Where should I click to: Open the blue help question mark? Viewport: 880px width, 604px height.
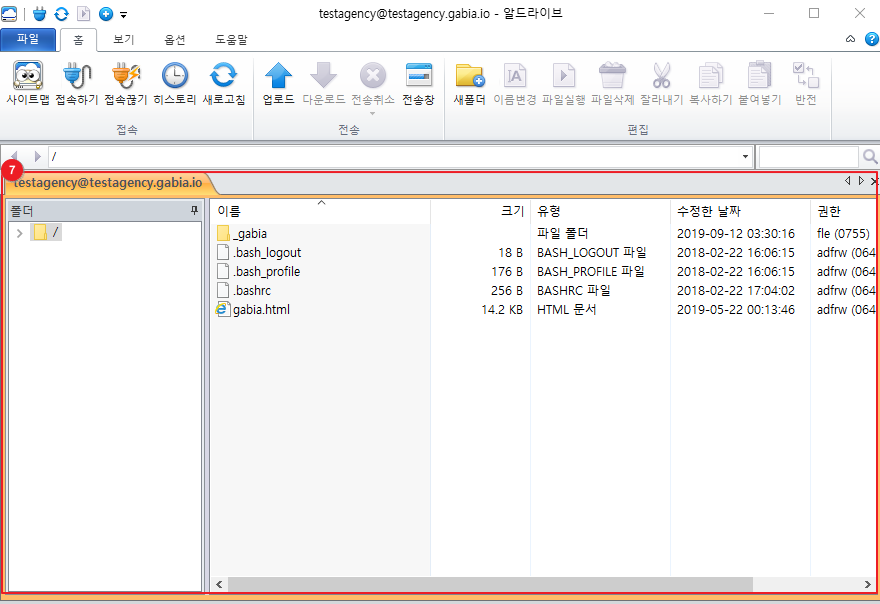(872, 39)
